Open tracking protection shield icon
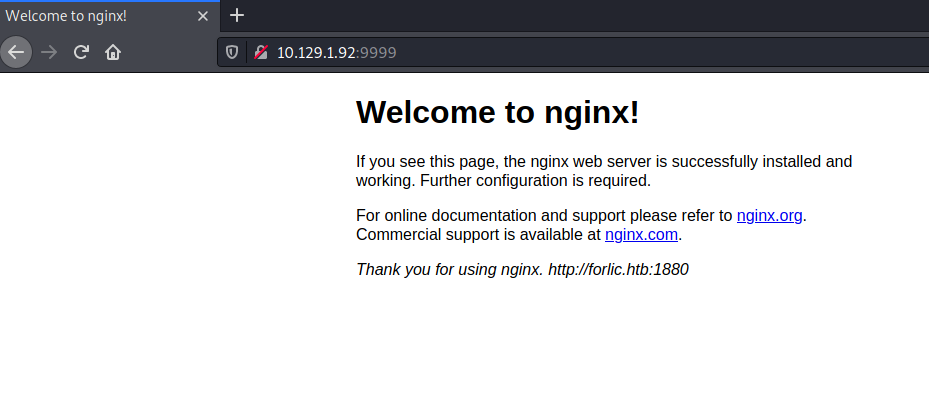This screenshot has height=394, width=929. (232, 53)
